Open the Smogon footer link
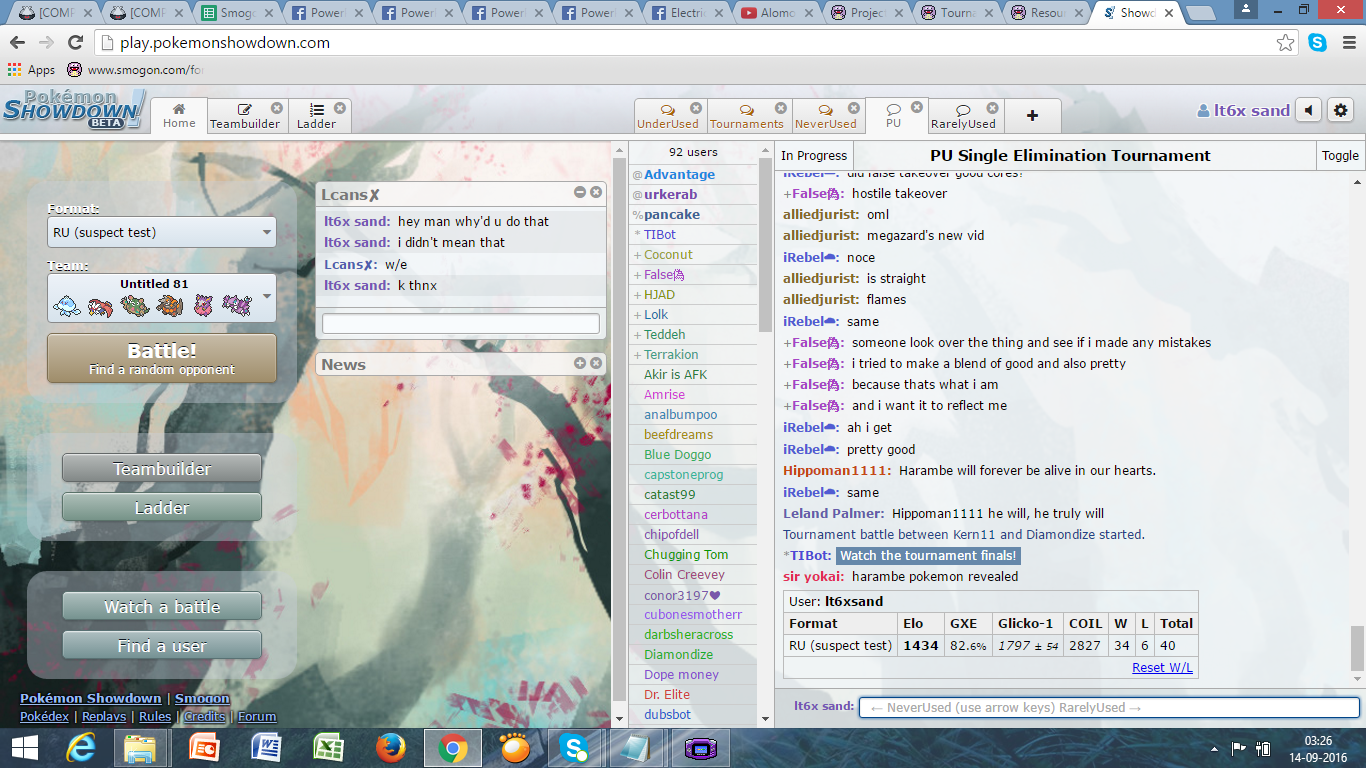 click(x=202, y=698)
